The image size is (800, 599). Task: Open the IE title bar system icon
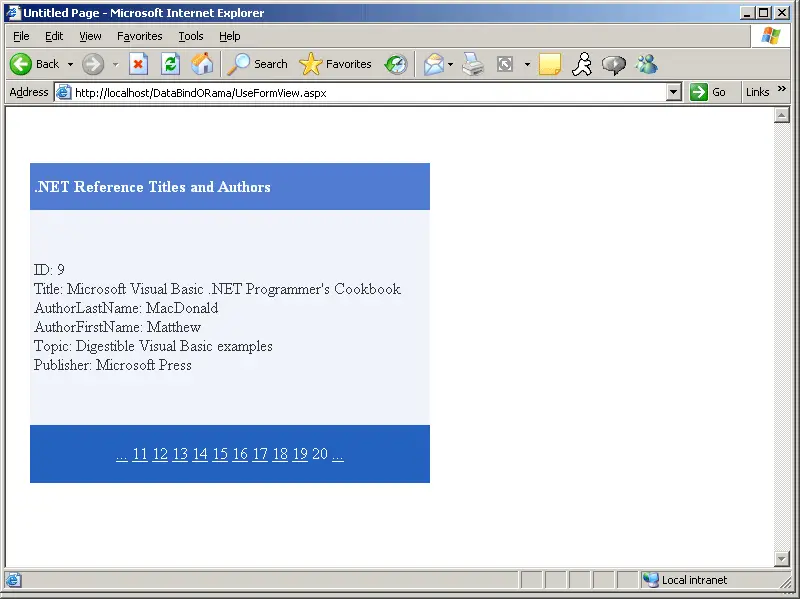13,13
